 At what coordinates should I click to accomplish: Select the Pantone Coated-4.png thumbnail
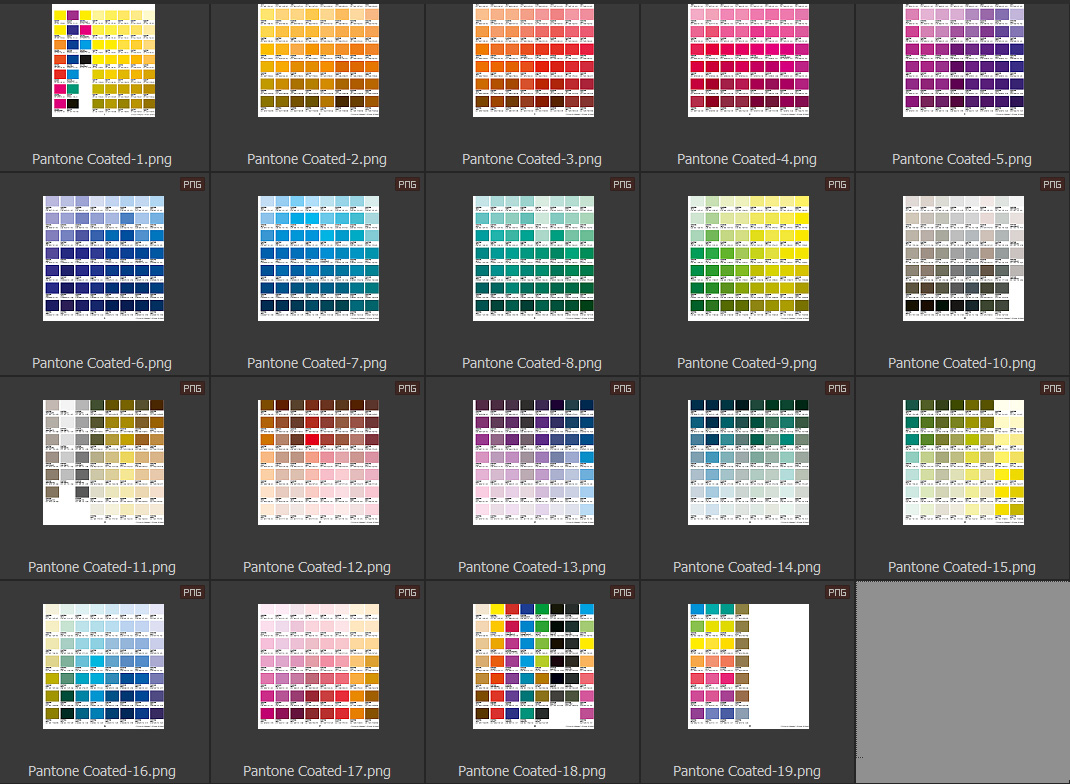(749, 60)
